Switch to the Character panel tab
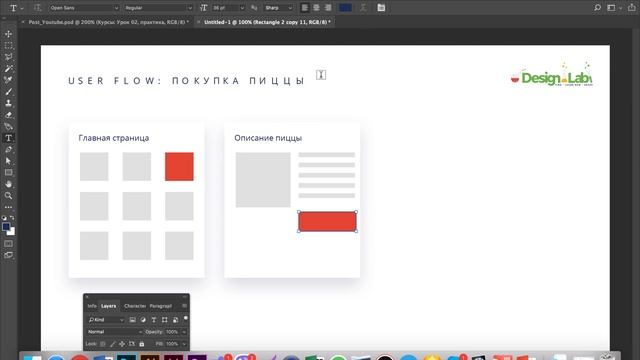 click(135, 306)
